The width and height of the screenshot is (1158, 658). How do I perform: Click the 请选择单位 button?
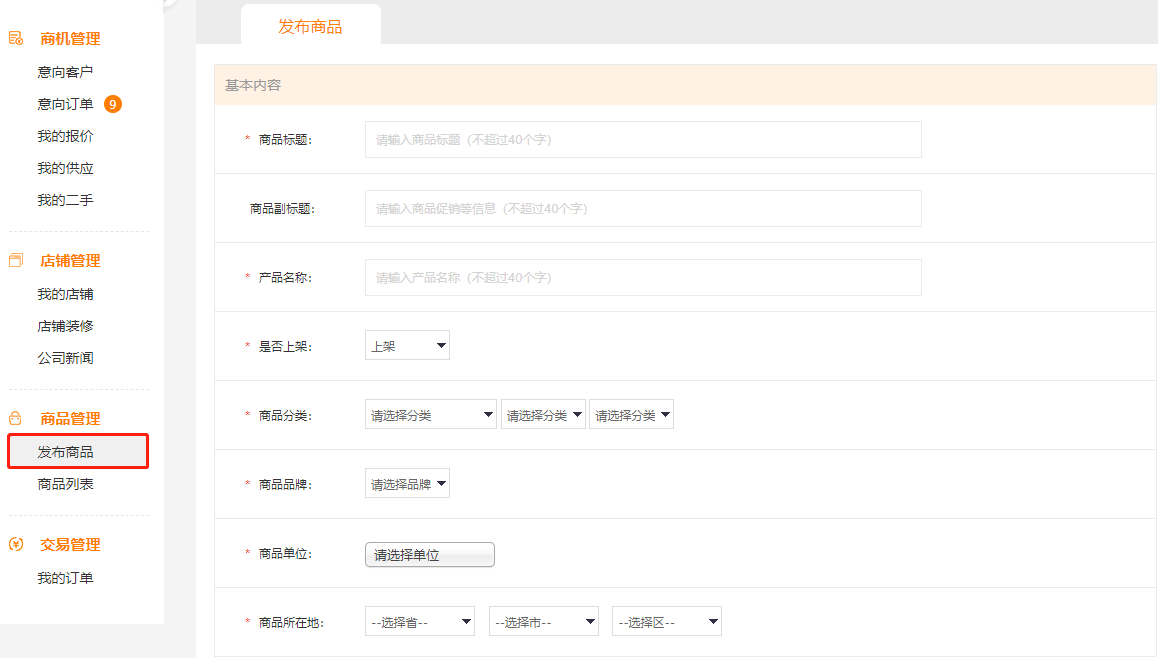(429, 554)
